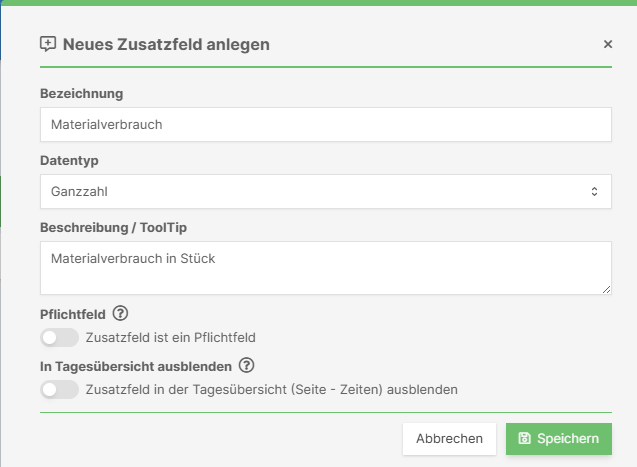
Task: Click the Datentyp label above the dropdown
Action: tap(69, 160)
